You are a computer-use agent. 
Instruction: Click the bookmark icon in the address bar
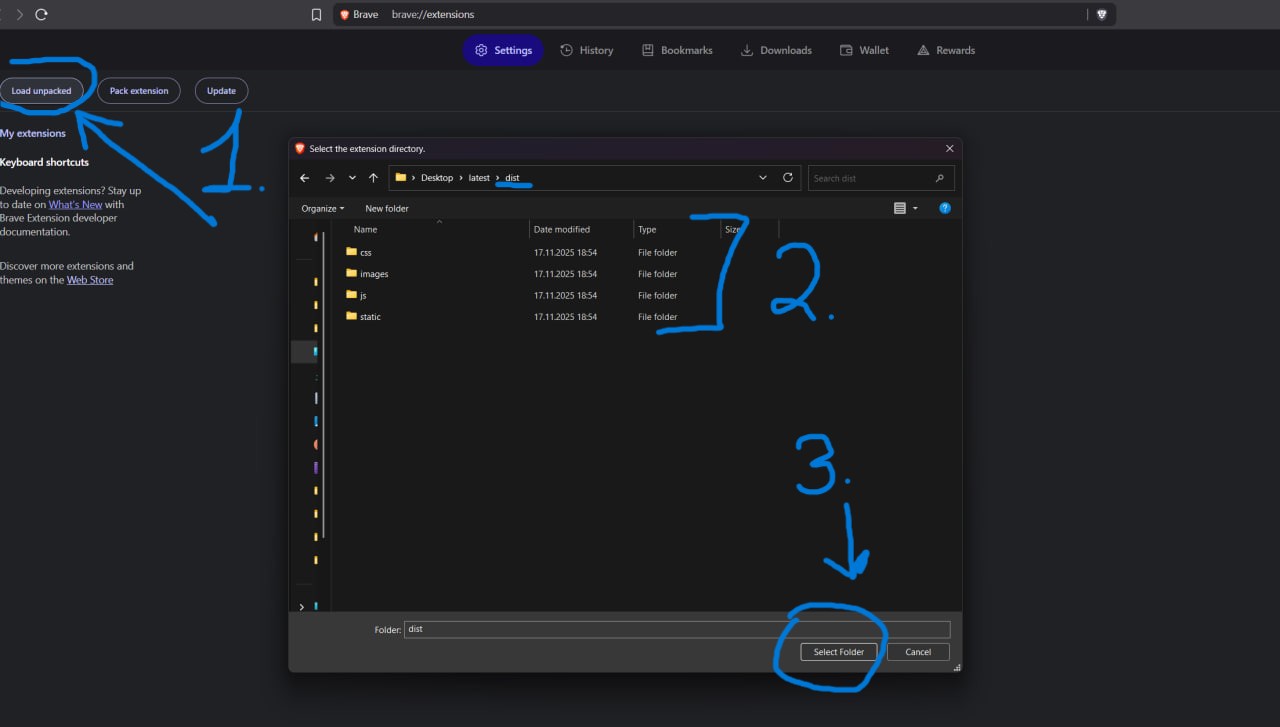coord(316,15)
